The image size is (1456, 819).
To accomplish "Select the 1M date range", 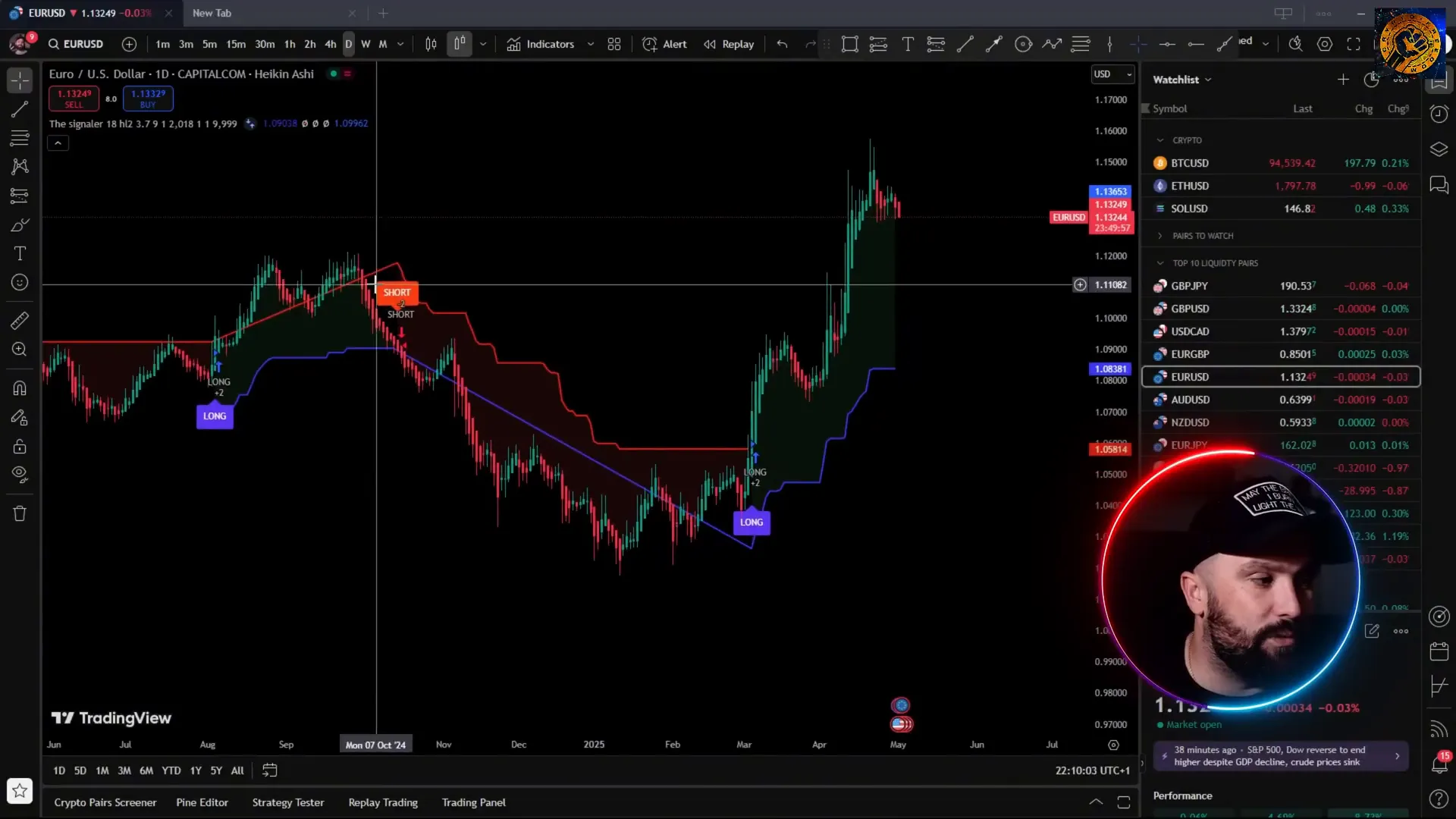I will (x=102, y=770).
